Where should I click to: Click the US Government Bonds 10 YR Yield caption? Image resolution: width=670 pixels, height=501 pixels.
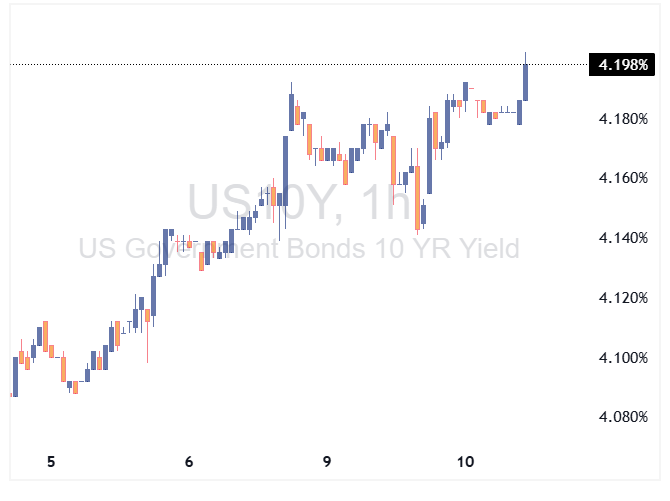(x=300, y=248)
